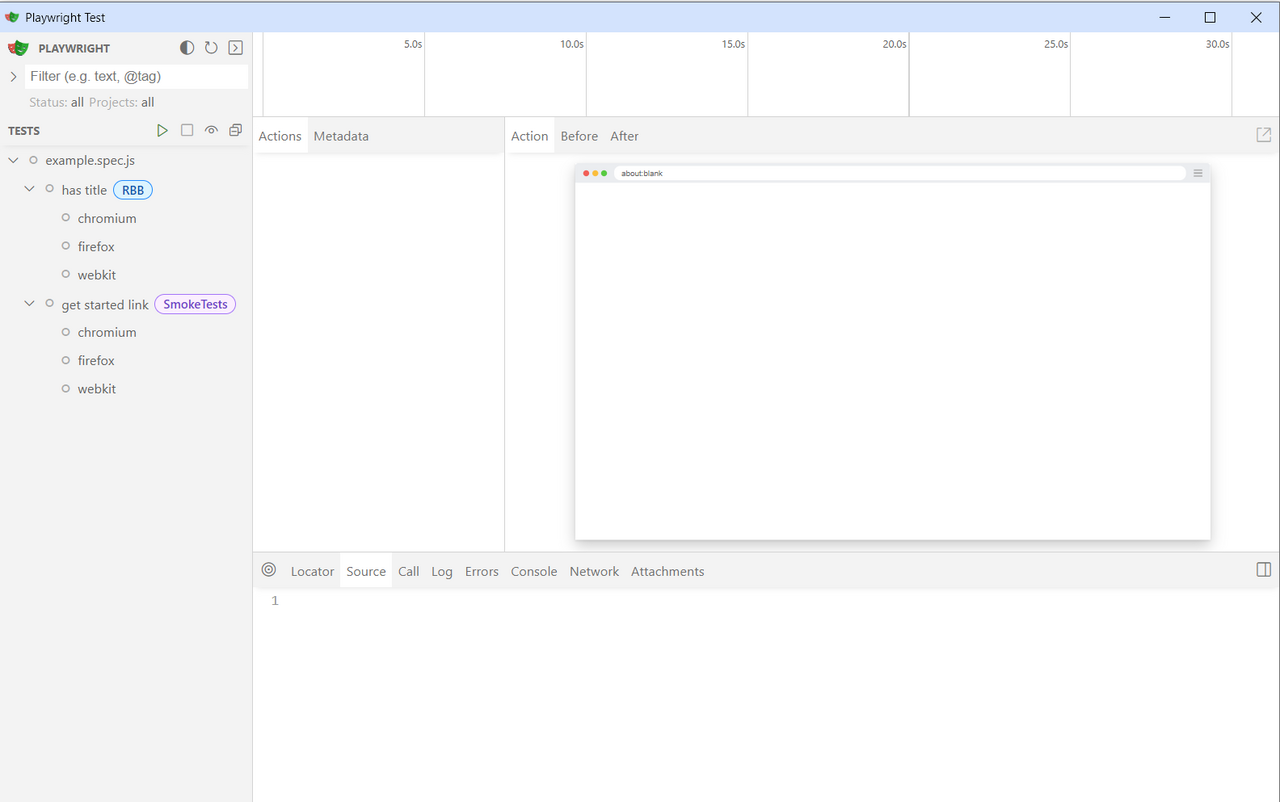The height and width of the screenshot is (802, 1280).
Task: Switch to the Metadata tab
Action: coord(341,136)
